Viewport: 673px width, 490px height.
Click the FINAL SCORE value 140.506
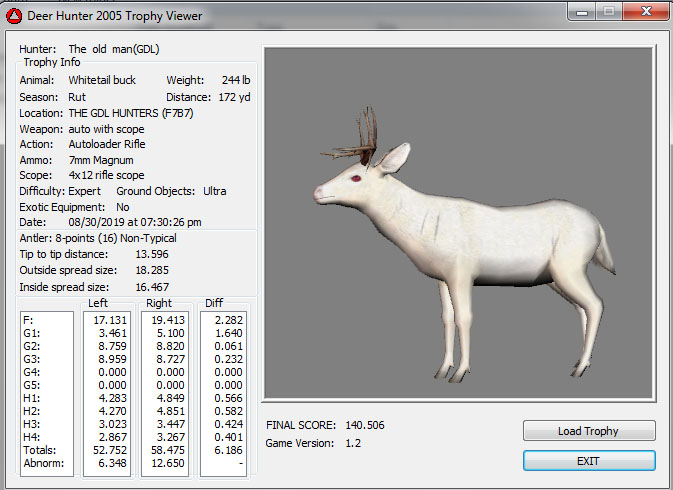coord(365,425)
